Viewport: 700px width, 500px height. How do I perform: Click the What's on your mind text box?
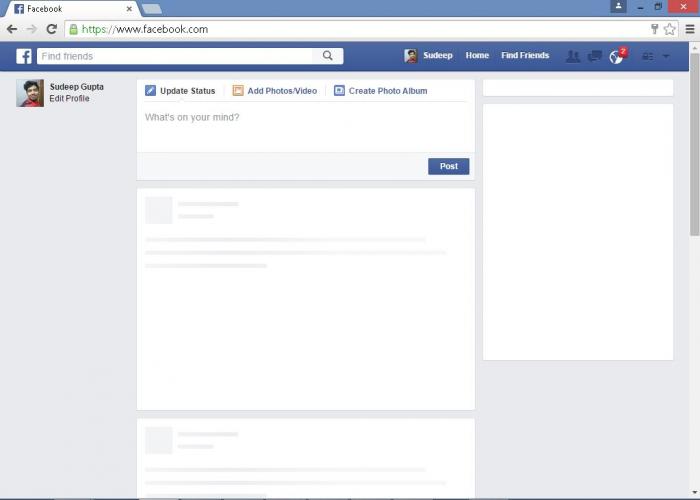click(306, 128)
